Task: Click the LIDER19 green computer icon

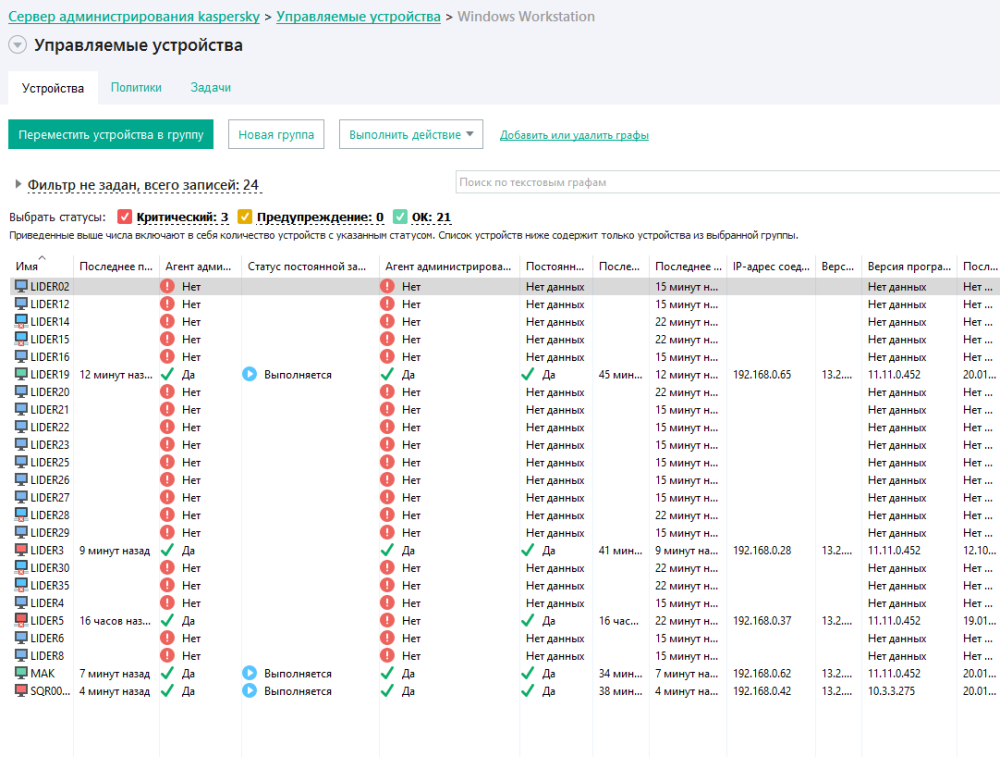Action: 21,374
